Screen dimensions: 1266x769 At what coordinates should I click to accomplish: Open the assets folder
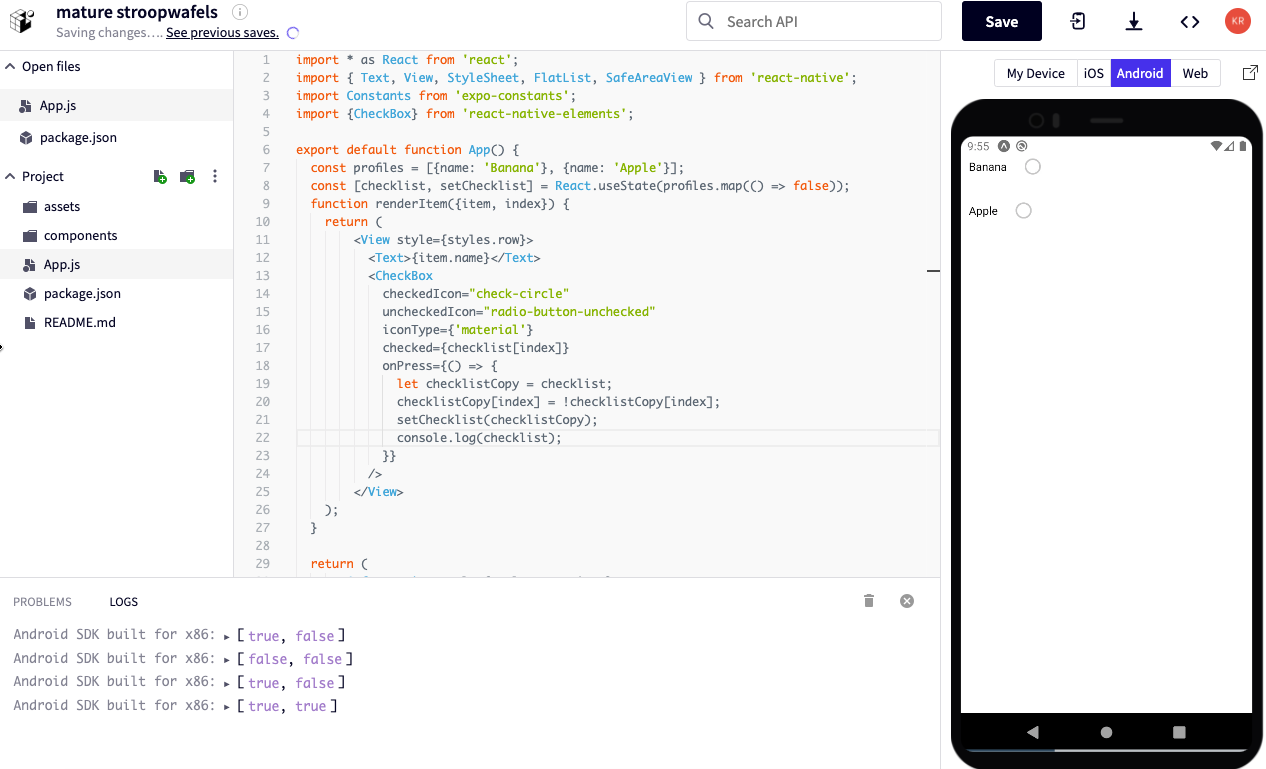pyautogui.click(x=116, y=207)
